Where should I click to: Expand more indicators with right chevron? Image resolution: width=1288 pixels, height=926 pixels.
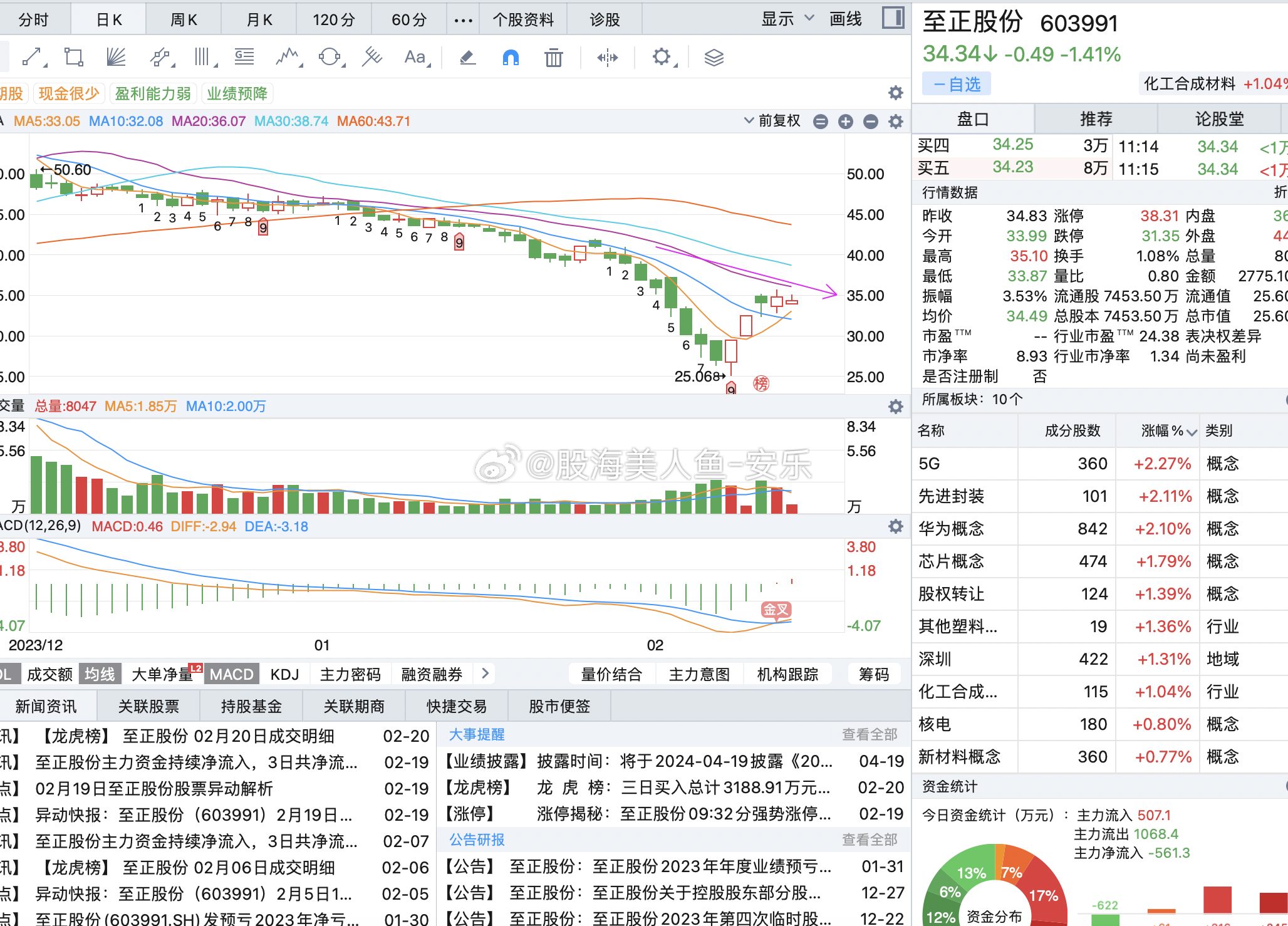(x=485, y=674)
